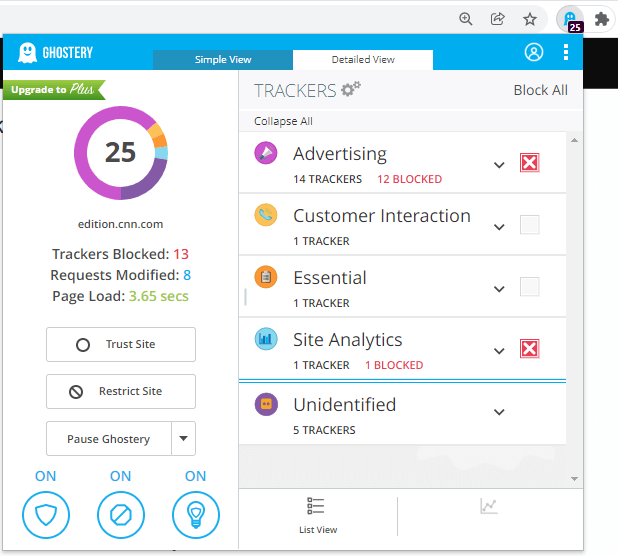Click the browser share page icon
Viewport: 618px width, 556px height.
click(497, 19)
